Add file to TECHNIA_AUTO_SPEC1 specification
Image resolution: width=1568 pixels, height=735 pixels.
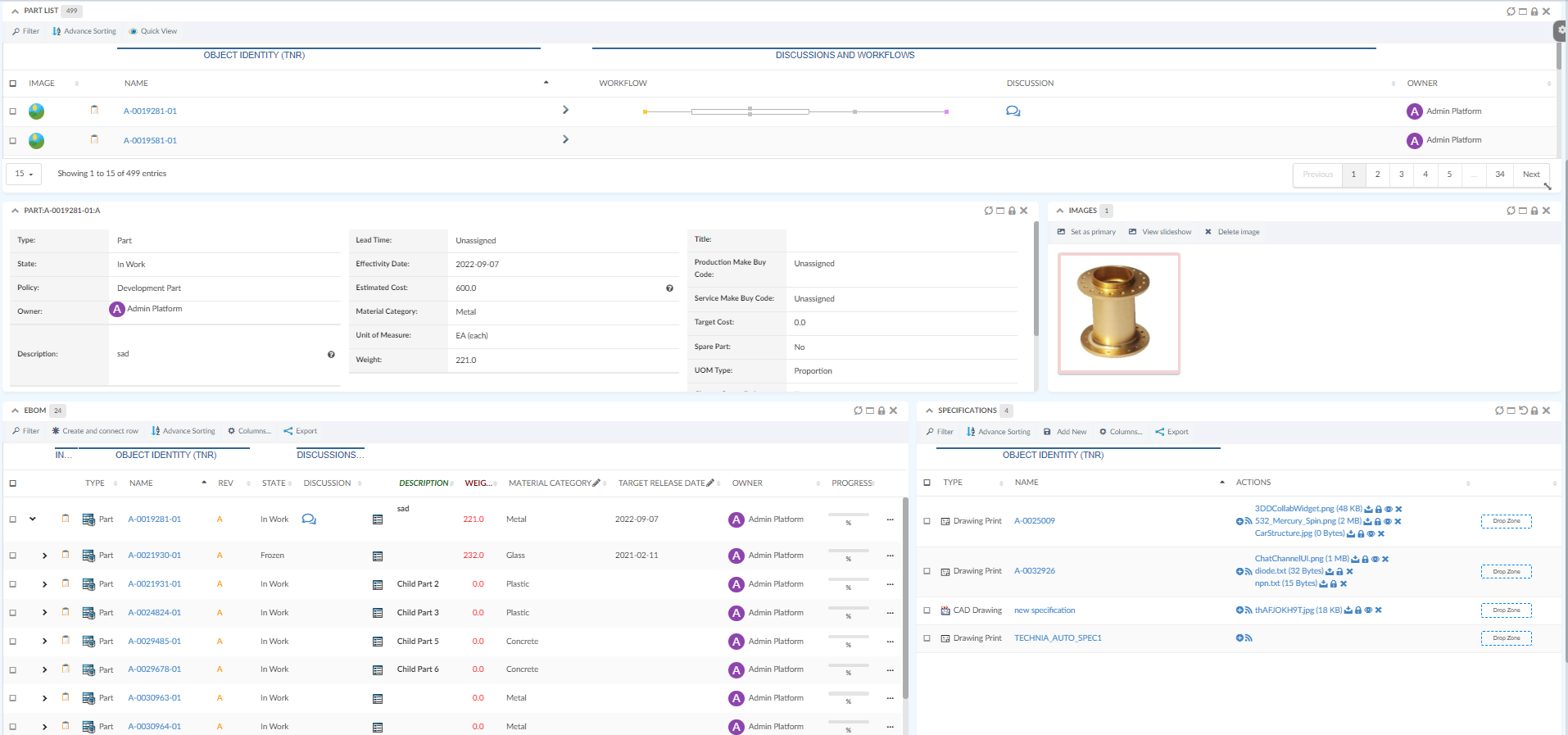[x=1239, y=638]
